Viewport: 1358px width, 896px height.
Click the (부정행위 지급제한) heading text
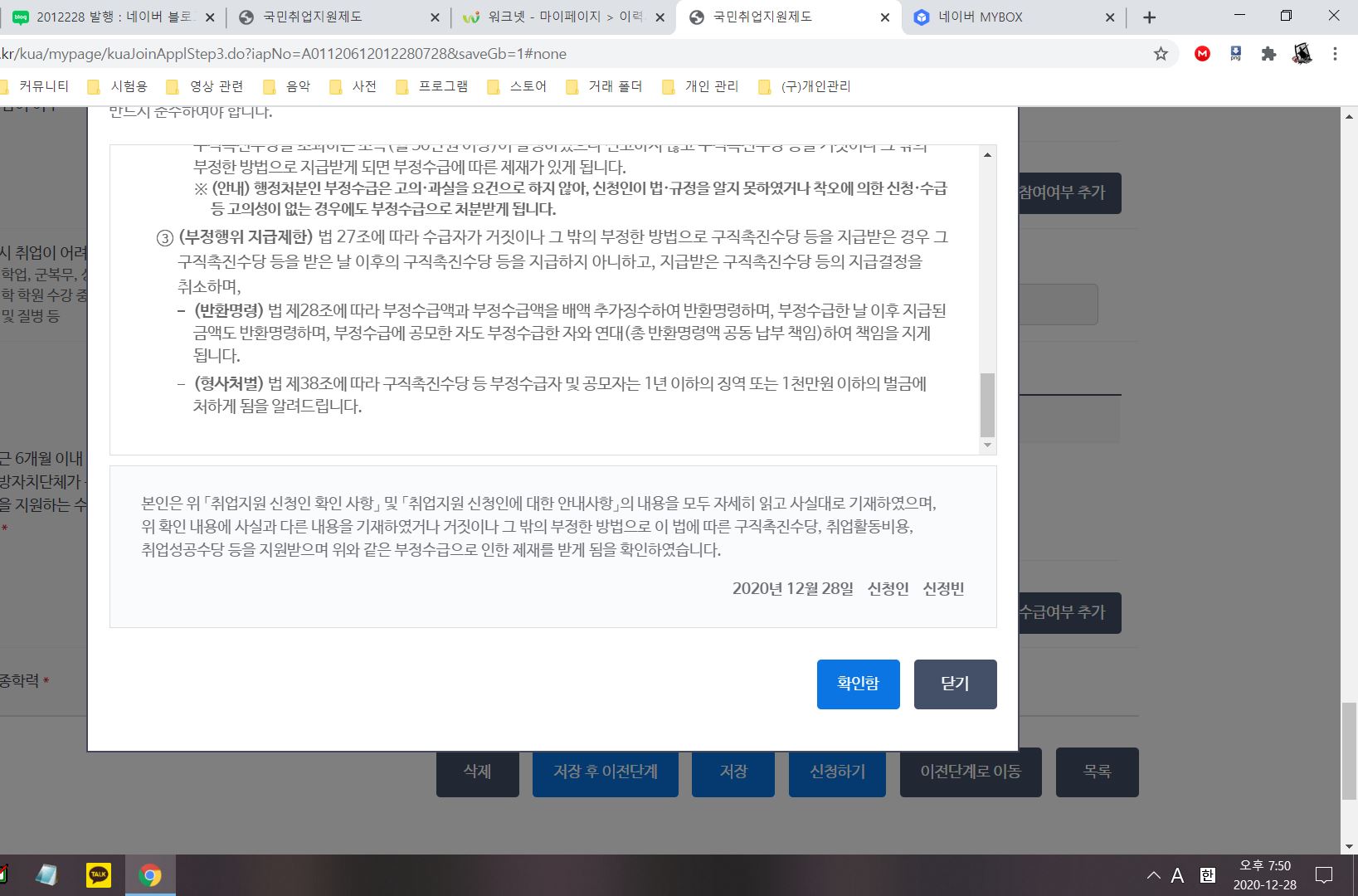tap(246, 237)
